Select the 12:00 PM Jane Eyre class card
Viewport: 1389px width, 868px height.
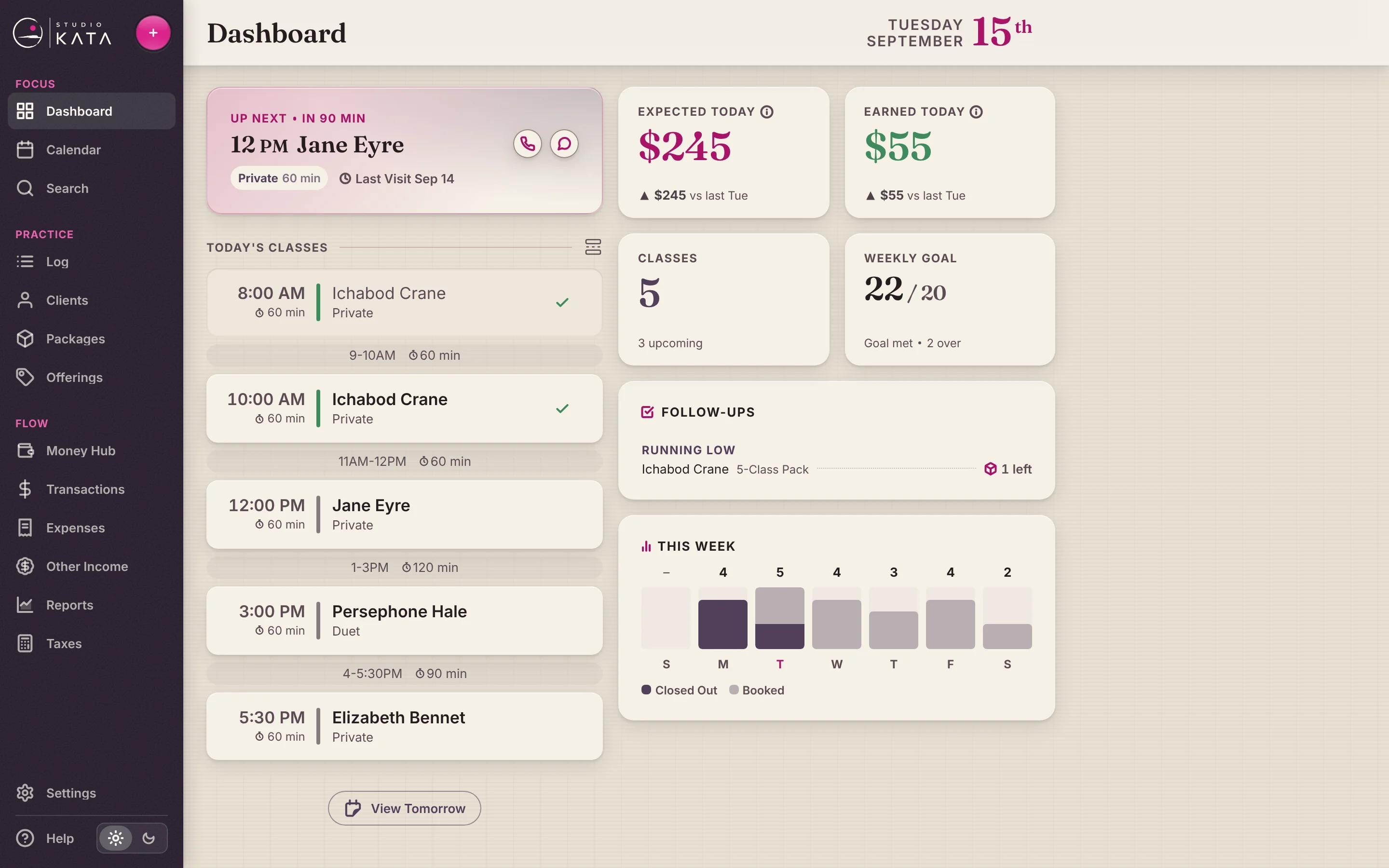(x=404, y=515)
